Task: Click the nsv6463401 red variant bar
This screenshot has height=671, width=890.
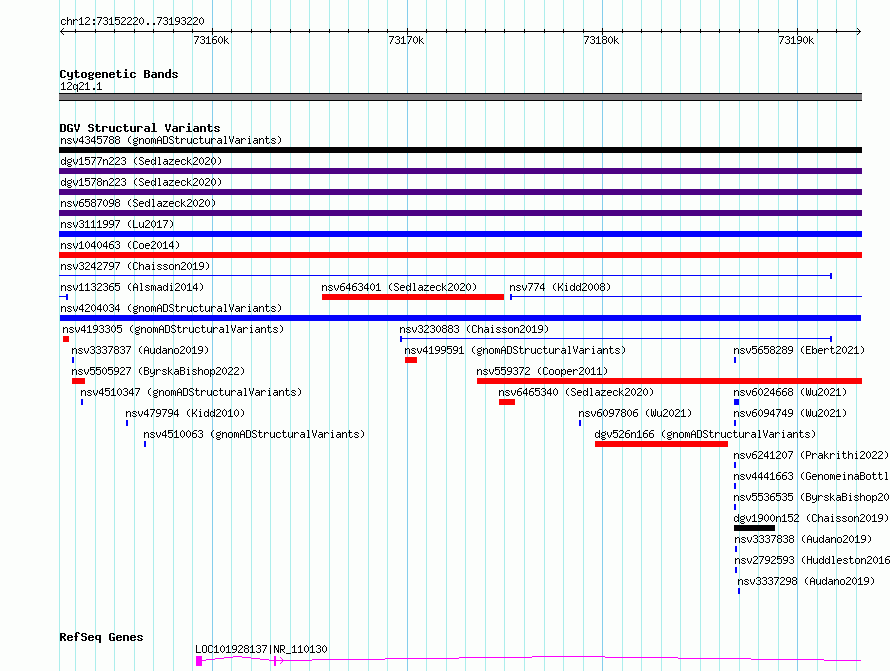Action: [413, 297]
